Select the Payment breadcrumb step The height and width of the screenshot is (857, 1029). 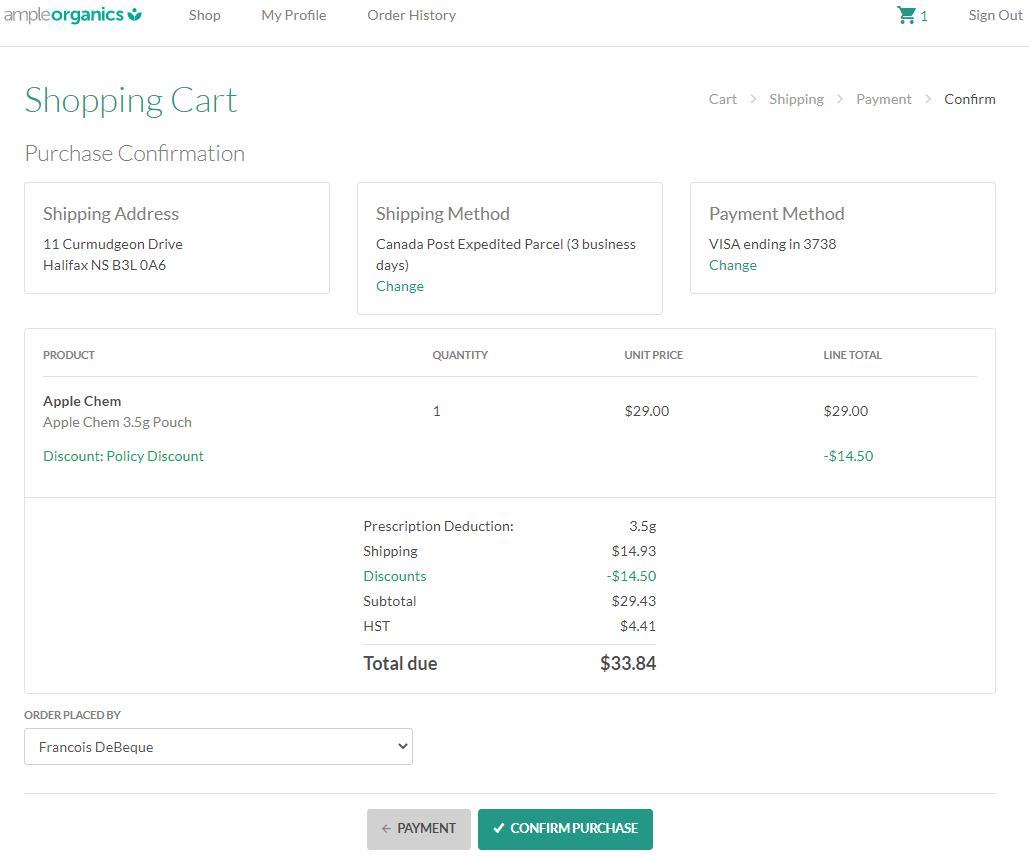883,99
